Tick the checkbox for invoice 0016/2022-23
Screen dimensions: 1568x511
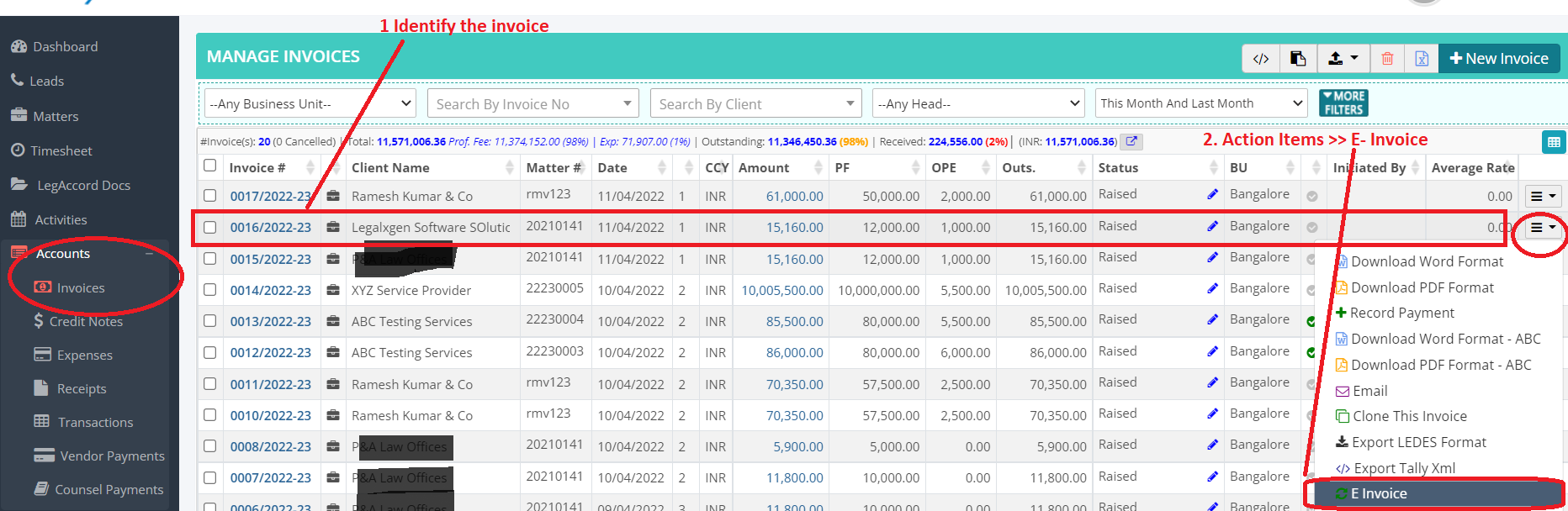point(210,228)
